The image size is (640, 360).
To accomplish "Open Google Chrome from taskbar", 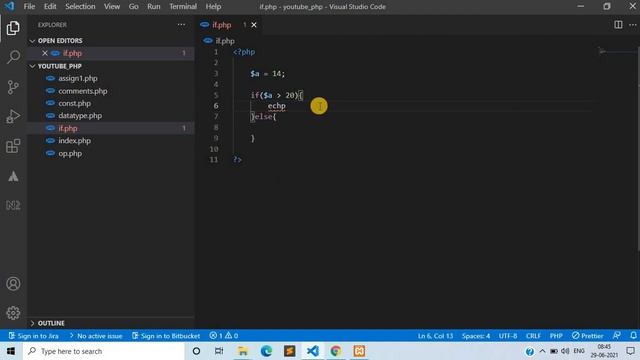I will pyautogui.click(x=336, y=351).
